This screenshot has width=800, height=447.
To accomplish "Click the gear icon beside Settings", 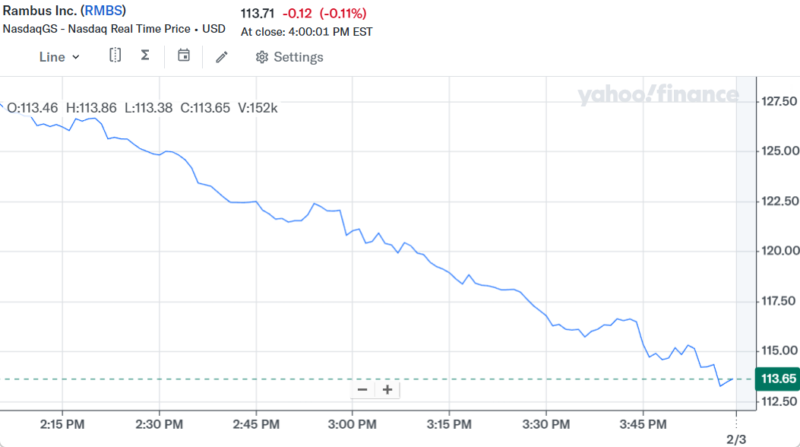I will click(x=262, y=57).
